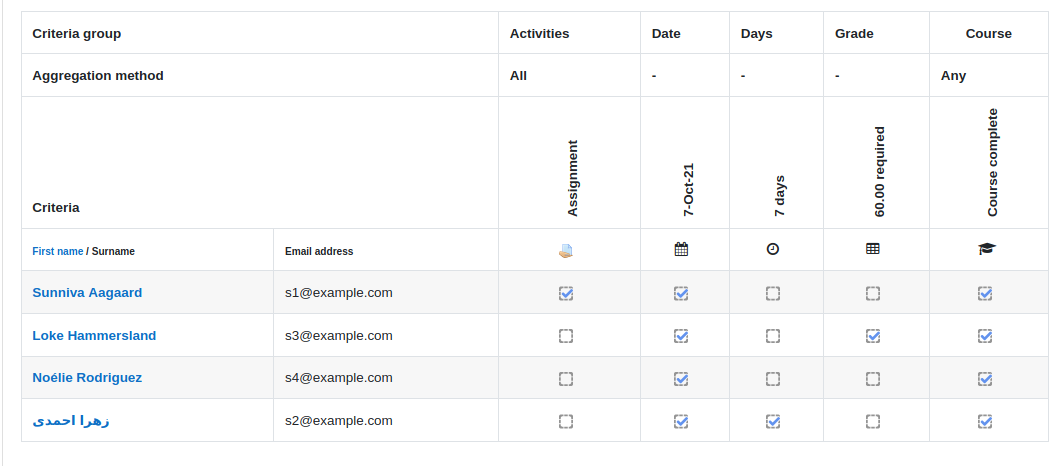Sort by First name link
The height and width of the screenshot is (466, 1060).
point(57,252)
